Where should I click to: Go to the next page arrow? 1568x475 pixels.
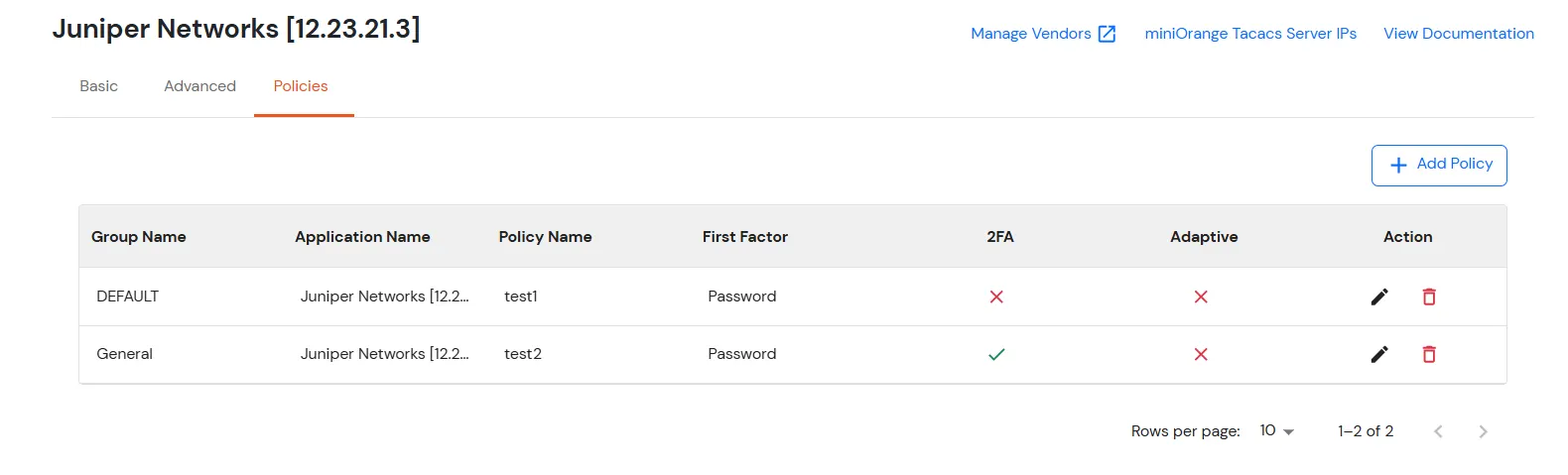point(1483,431)
